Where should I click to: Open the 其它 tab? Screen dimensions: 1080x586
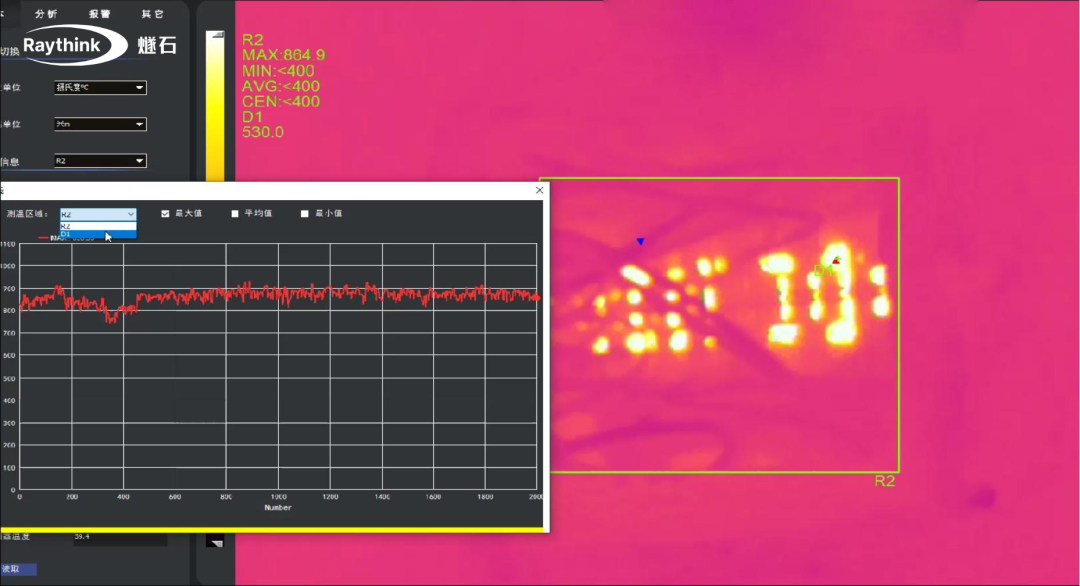point(152,14)
